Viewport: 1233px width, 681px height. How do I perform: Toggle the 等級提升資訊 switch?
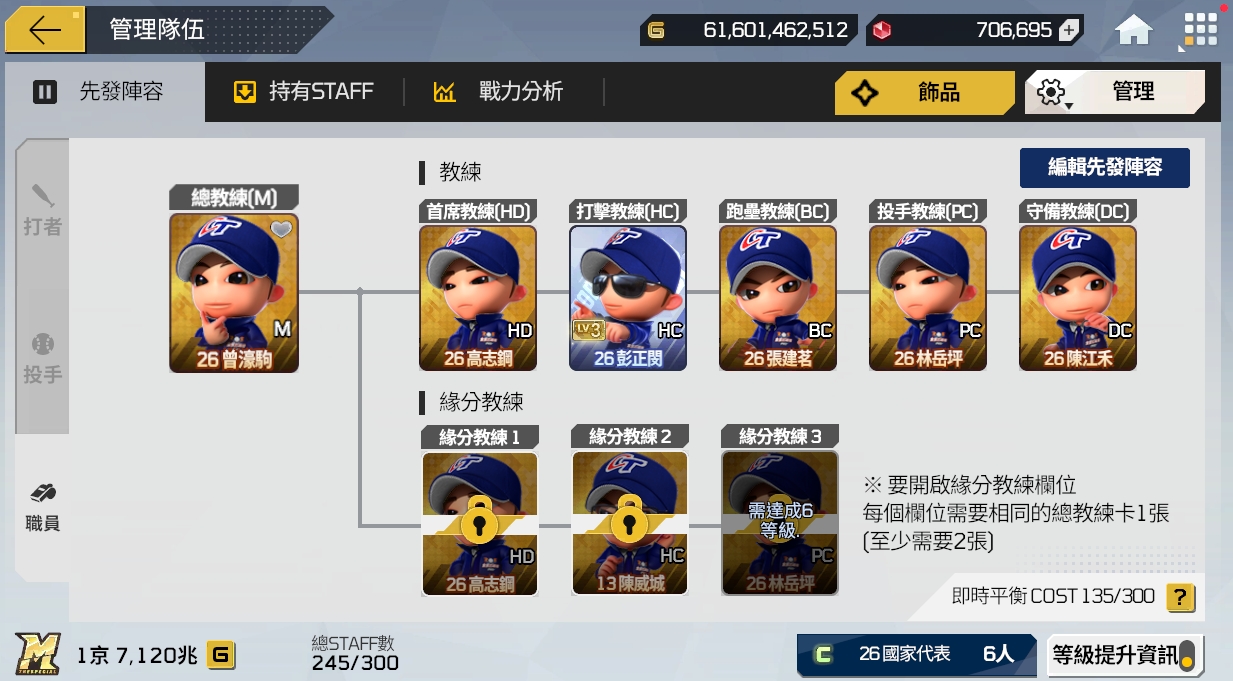[x=1186, y=655]
